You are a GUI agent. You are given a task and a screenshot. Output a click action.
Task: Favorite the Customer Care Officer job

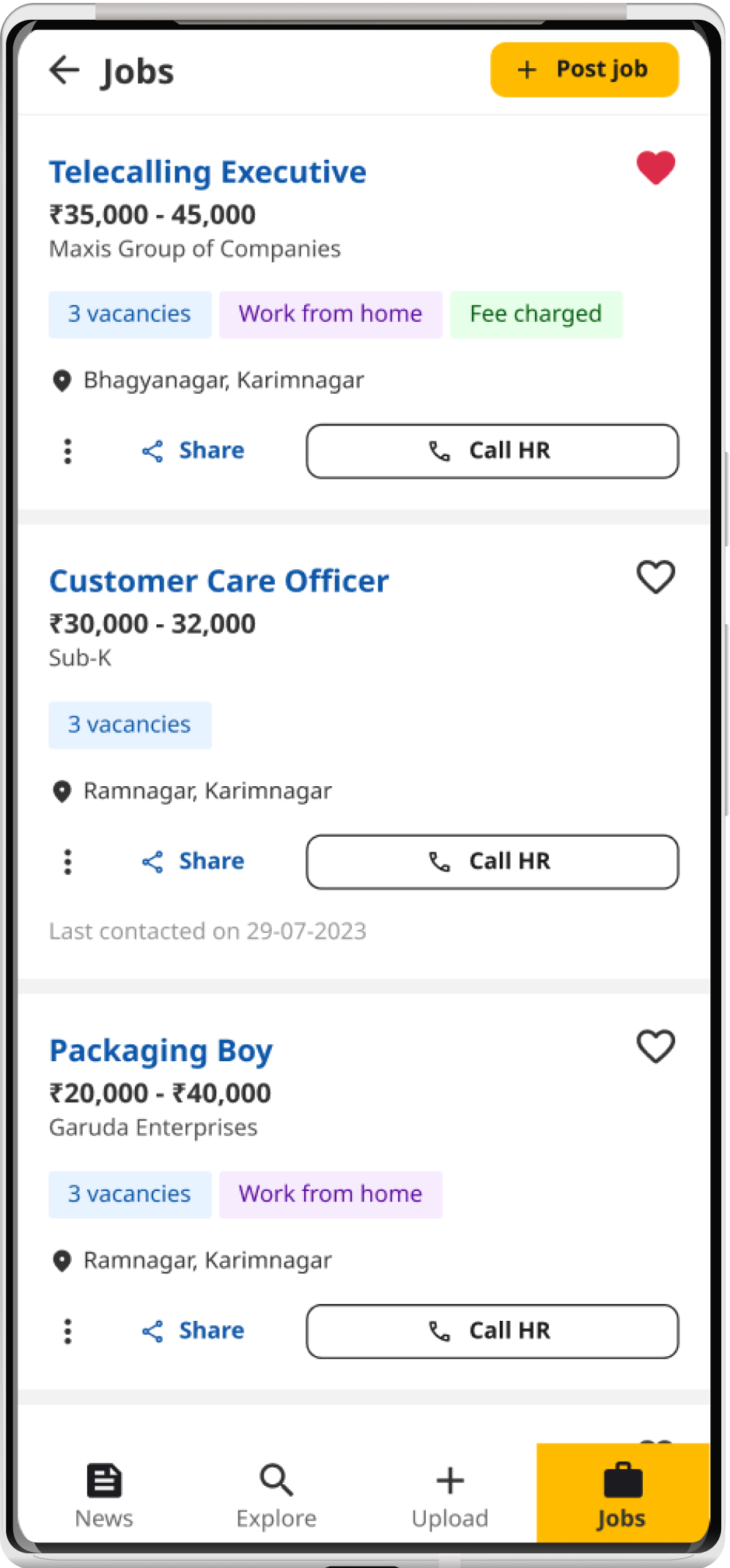click(x=655, y=577)
